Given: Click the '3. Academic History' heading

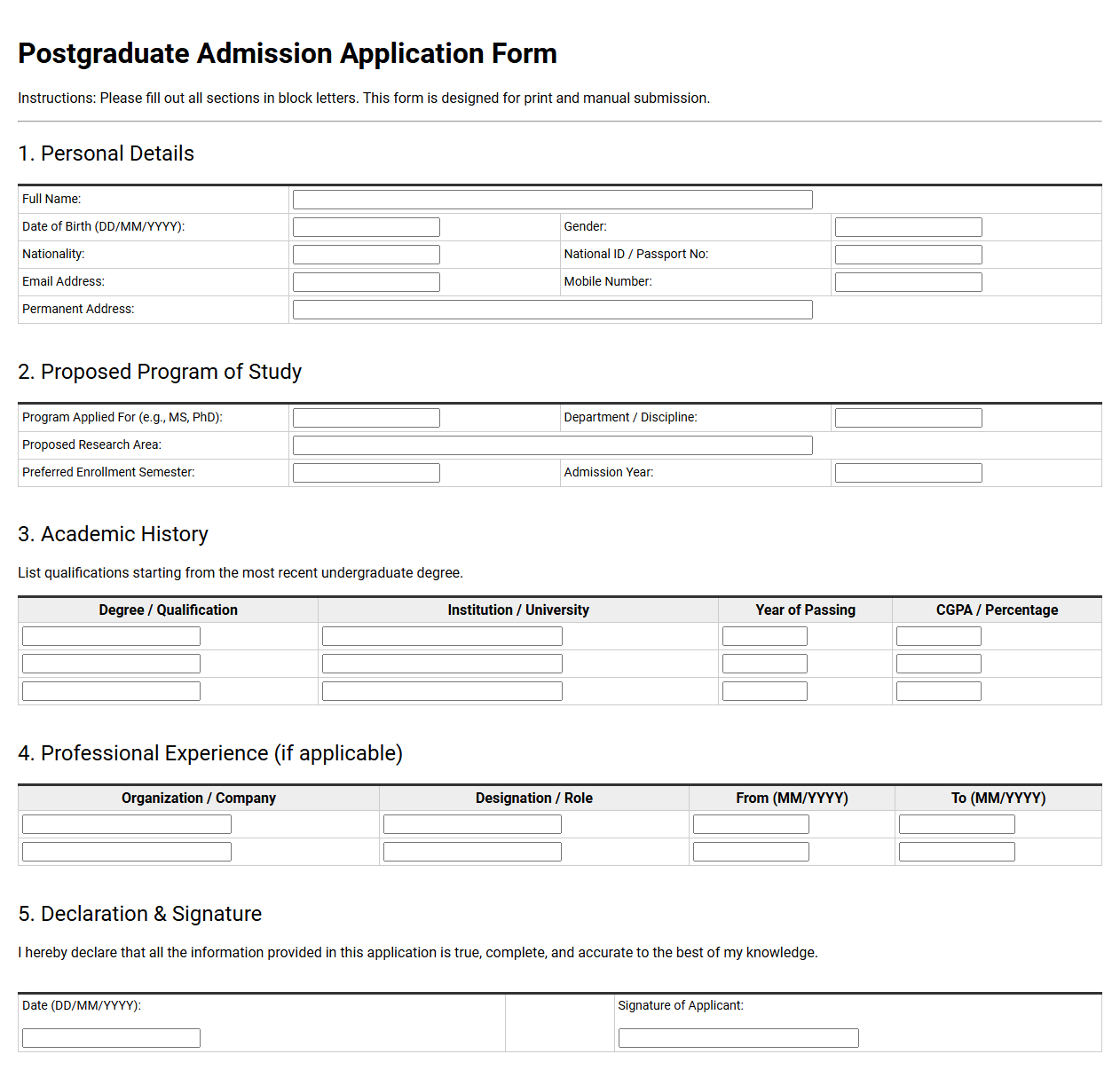Looking at the screenshot, I should tap(114, 534).
